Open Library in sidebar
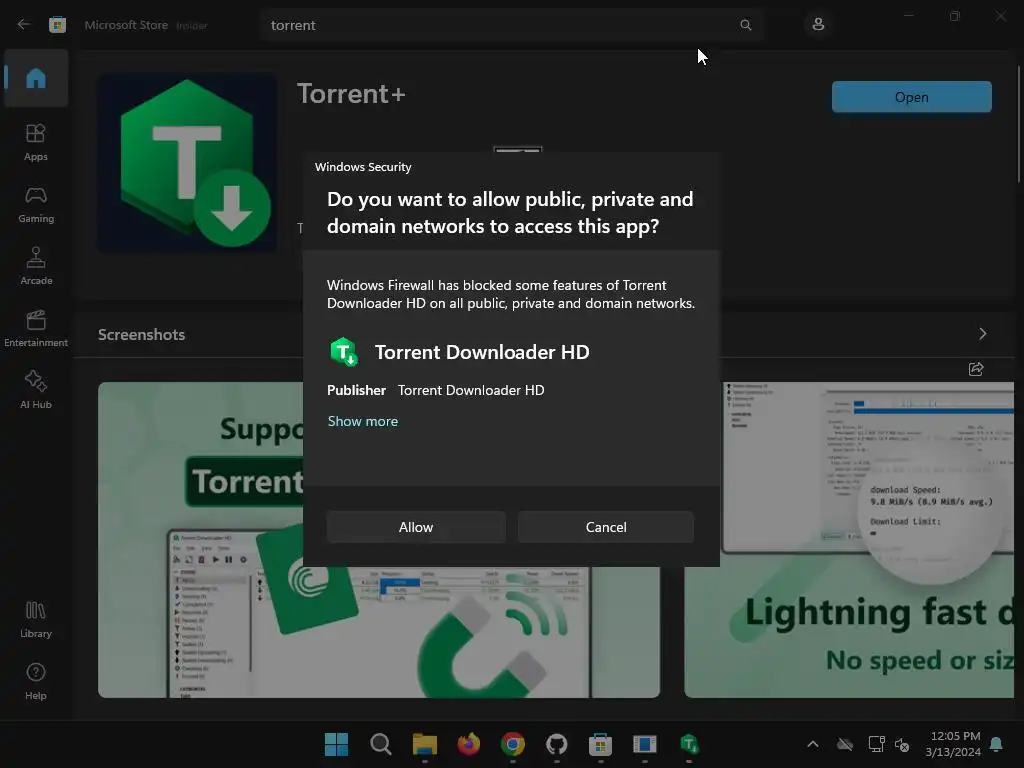The image size is (1024, 768). pyautogui.click(x=36, y=620)
